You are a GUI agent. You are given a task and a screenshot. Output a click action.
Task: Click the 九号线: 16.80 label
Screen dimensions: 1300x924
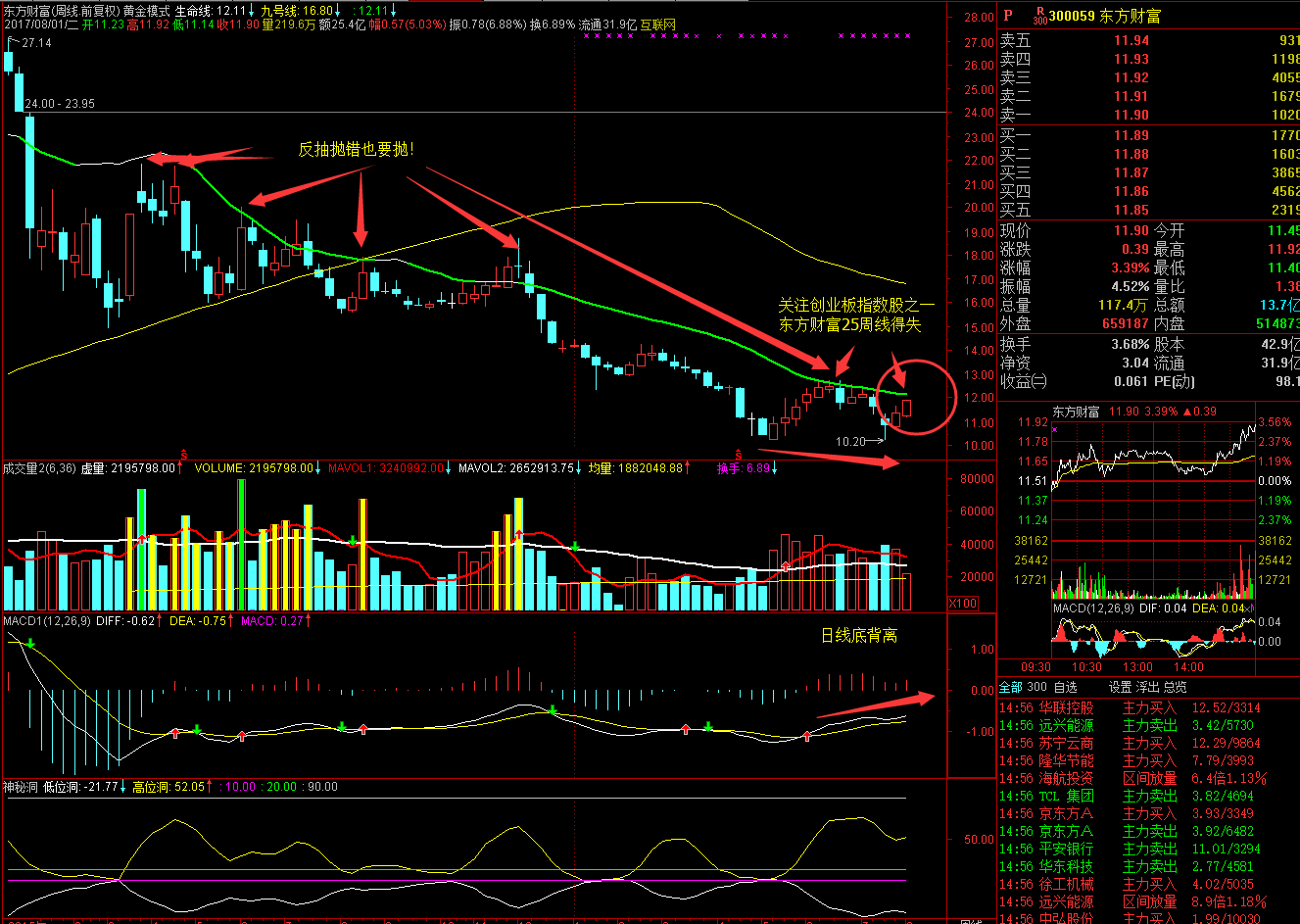(x=299, y=11)
